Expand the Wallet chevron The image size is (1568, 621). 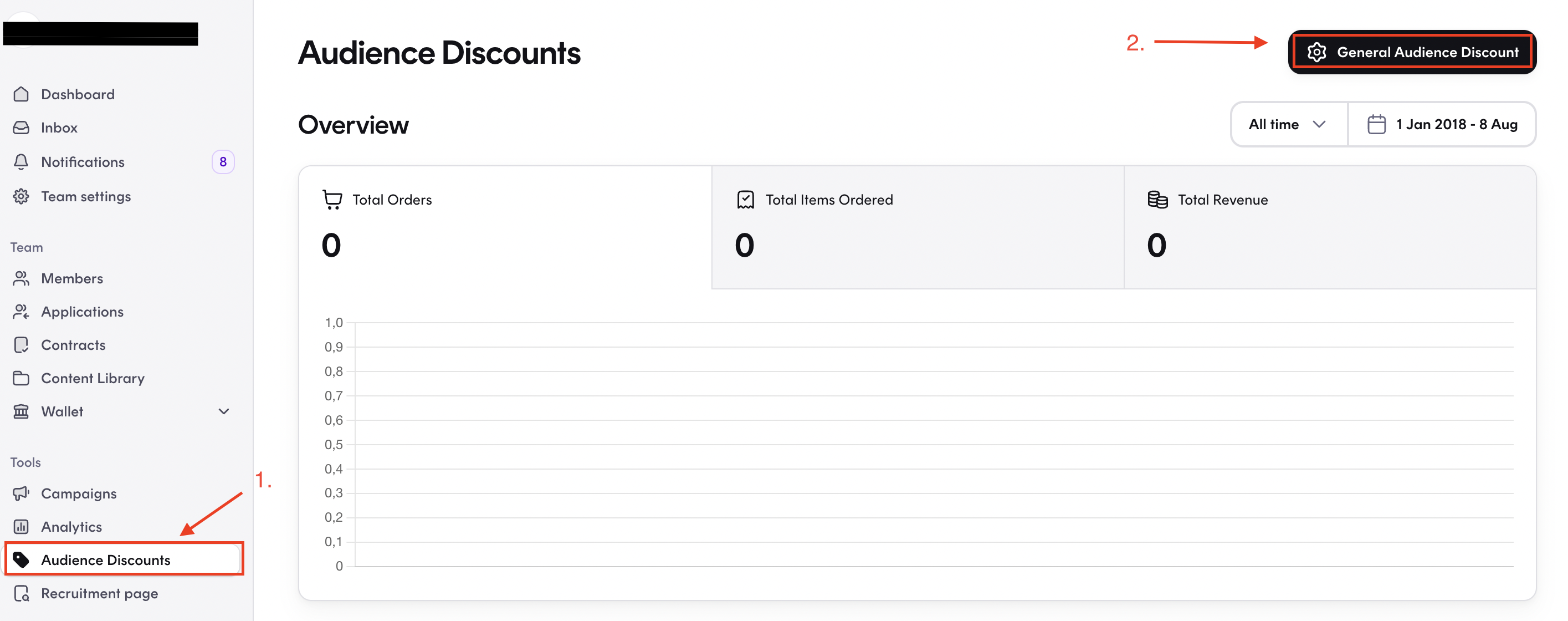pos(224,411)
